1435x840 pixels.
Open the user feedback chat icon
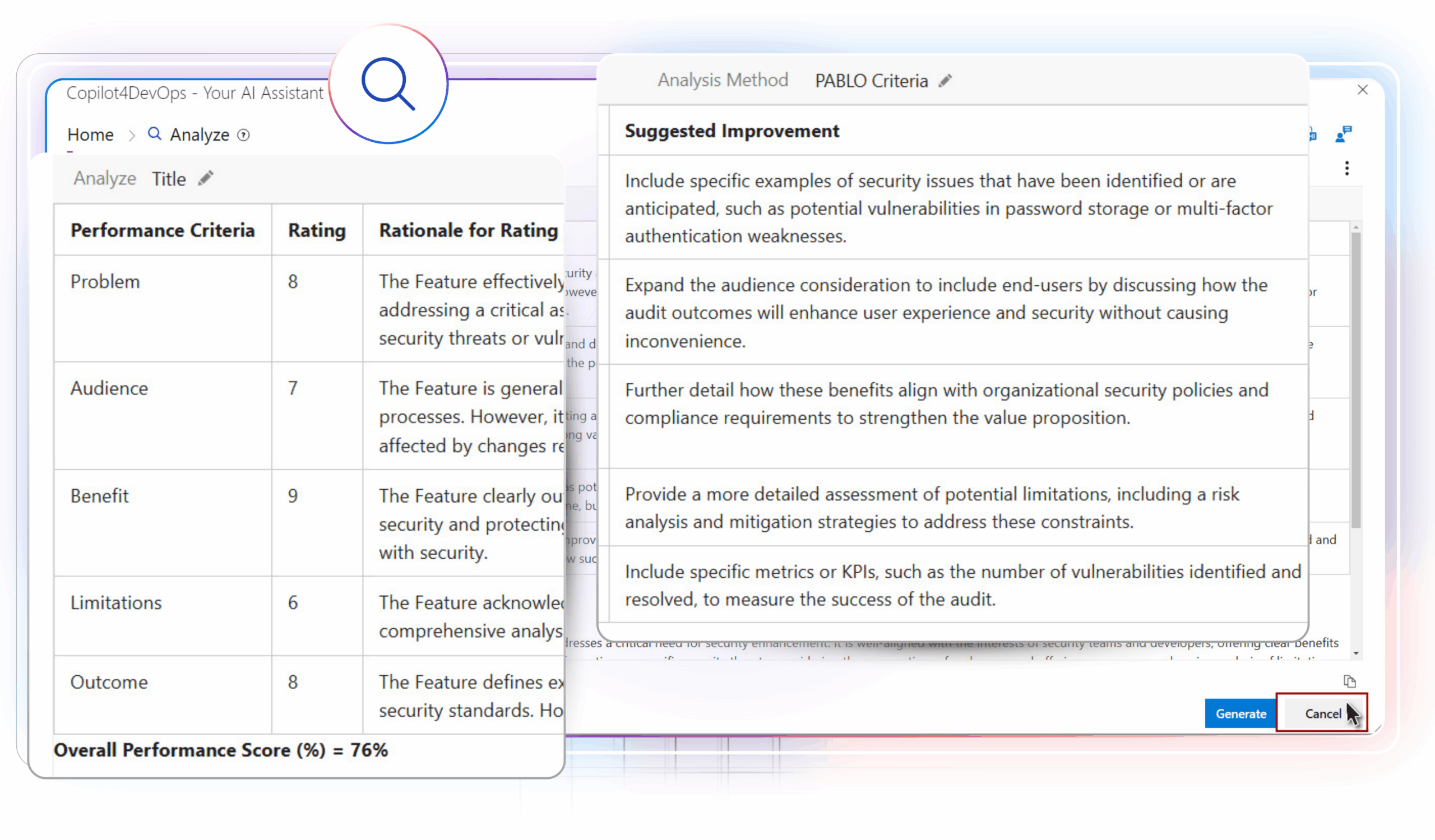click(1343, 135)
